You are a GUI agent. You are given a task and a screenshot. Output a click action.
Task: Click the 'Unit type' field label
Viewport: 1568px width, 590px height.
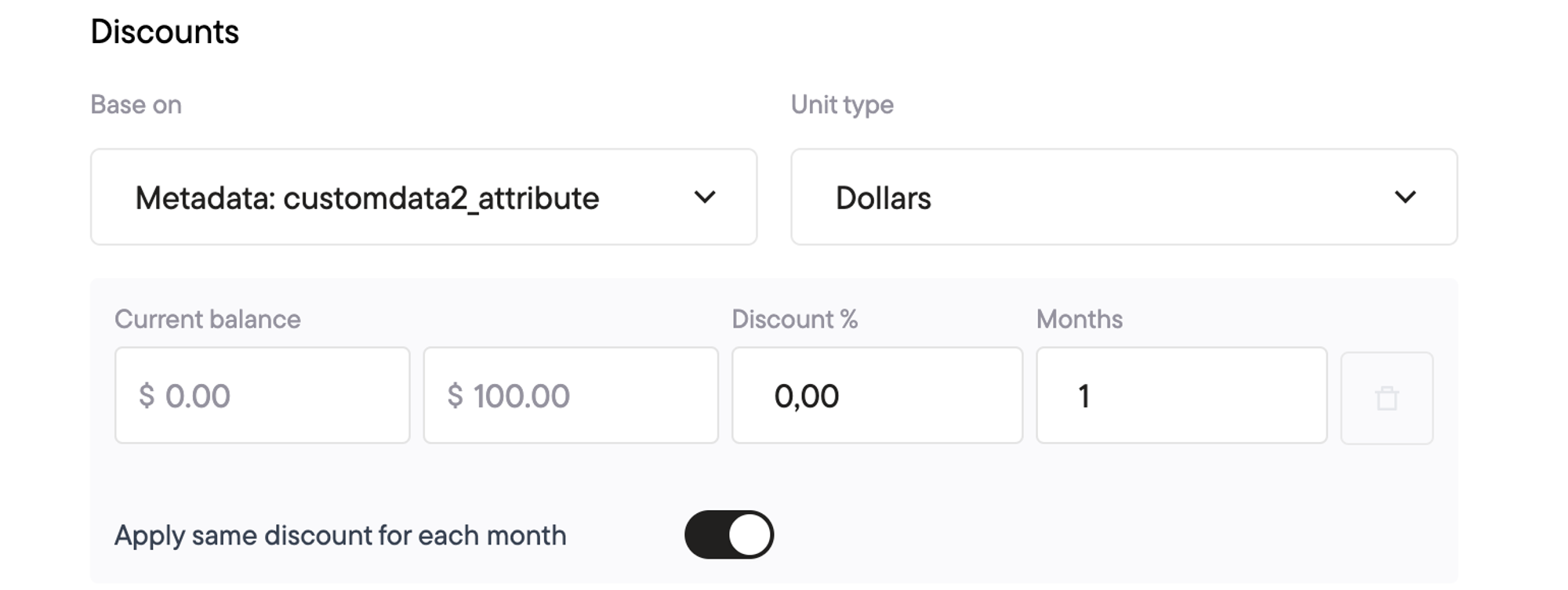pyautogui.click(x=842, y=104)
